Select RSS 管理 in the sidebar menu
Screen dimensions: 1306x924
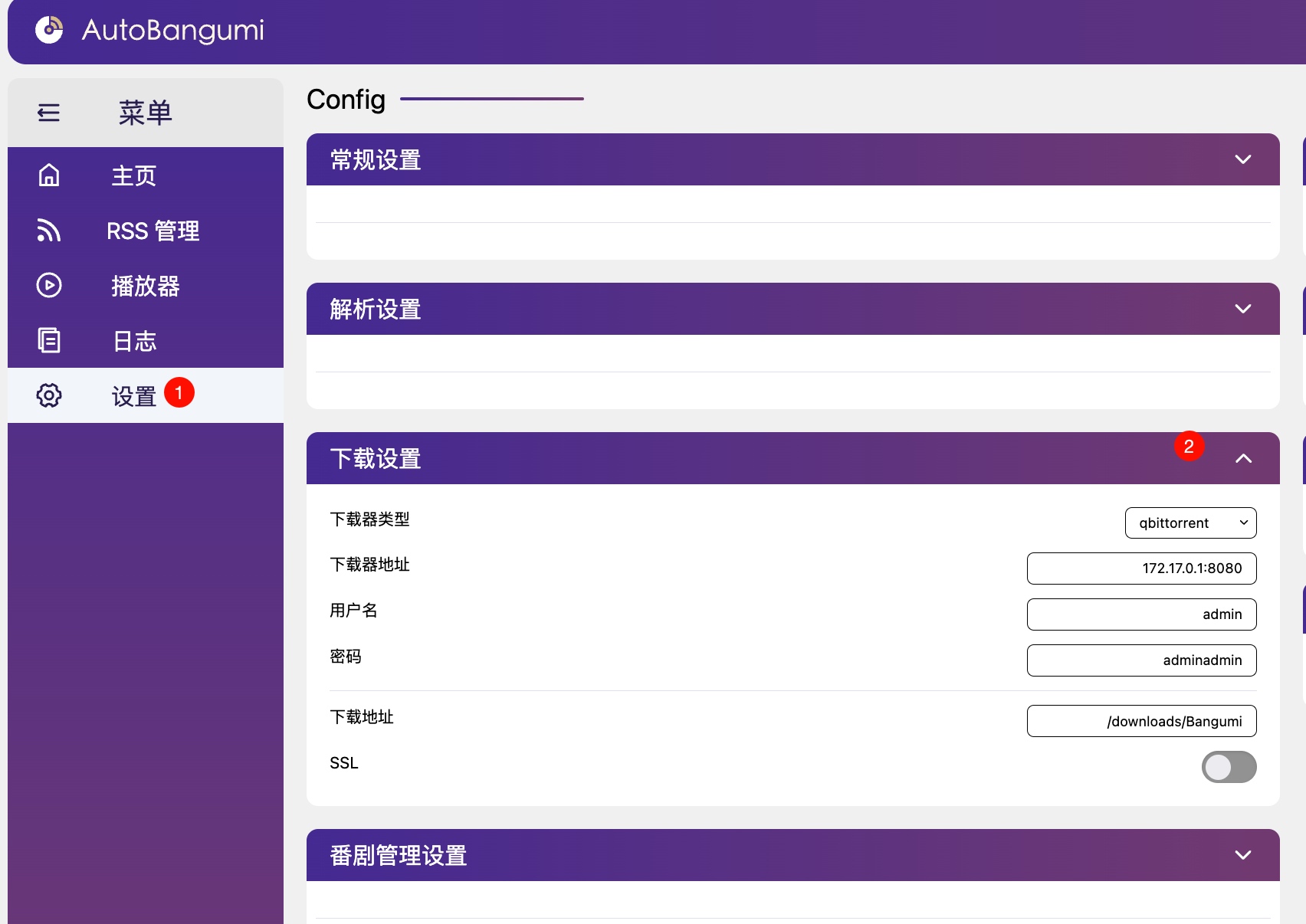point(153,231)
